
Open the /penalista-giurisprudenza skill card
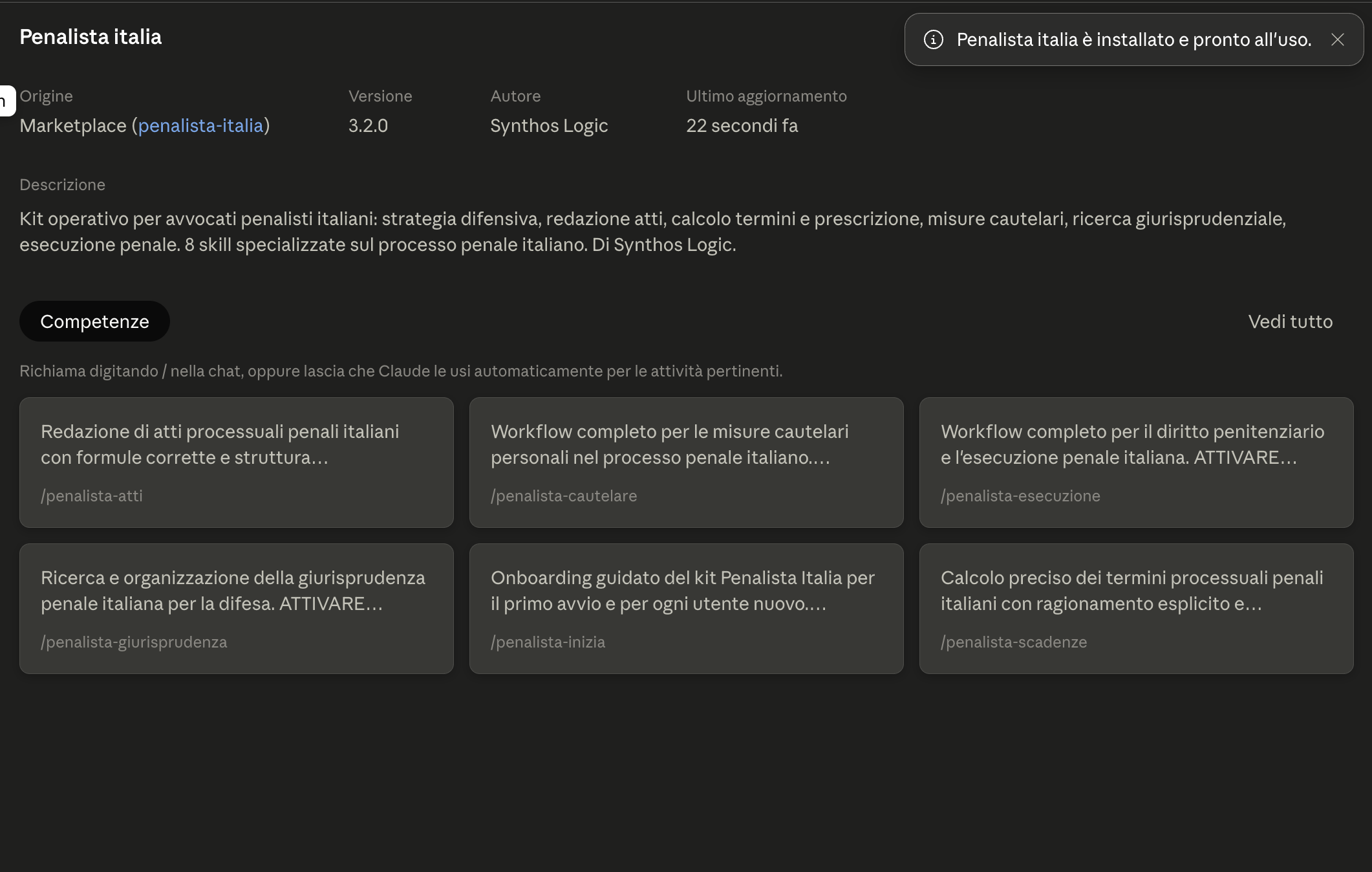pyautogui.click(x=237, y=609)
